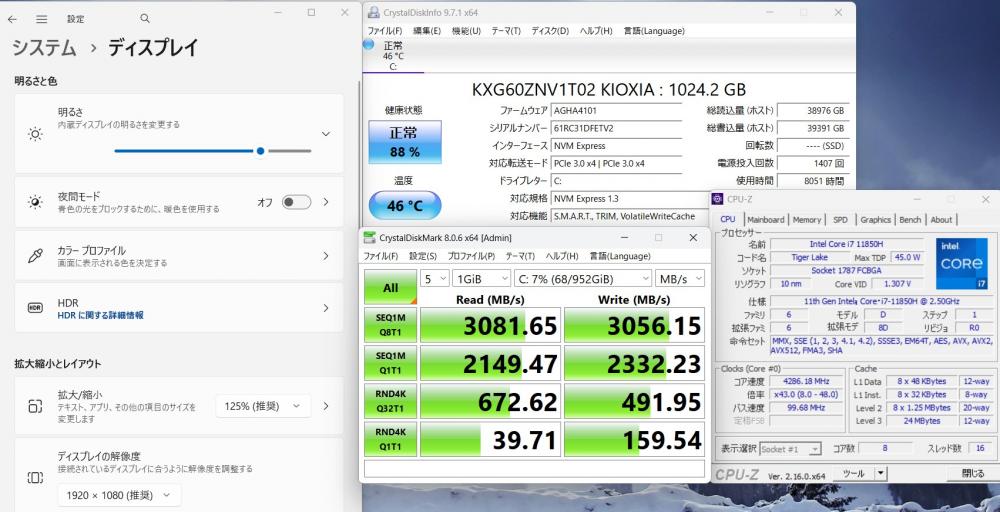1000x512 pixels.
Task: Click the brightness slider handle
Action: pyautogui.click(x=260, y=151)
